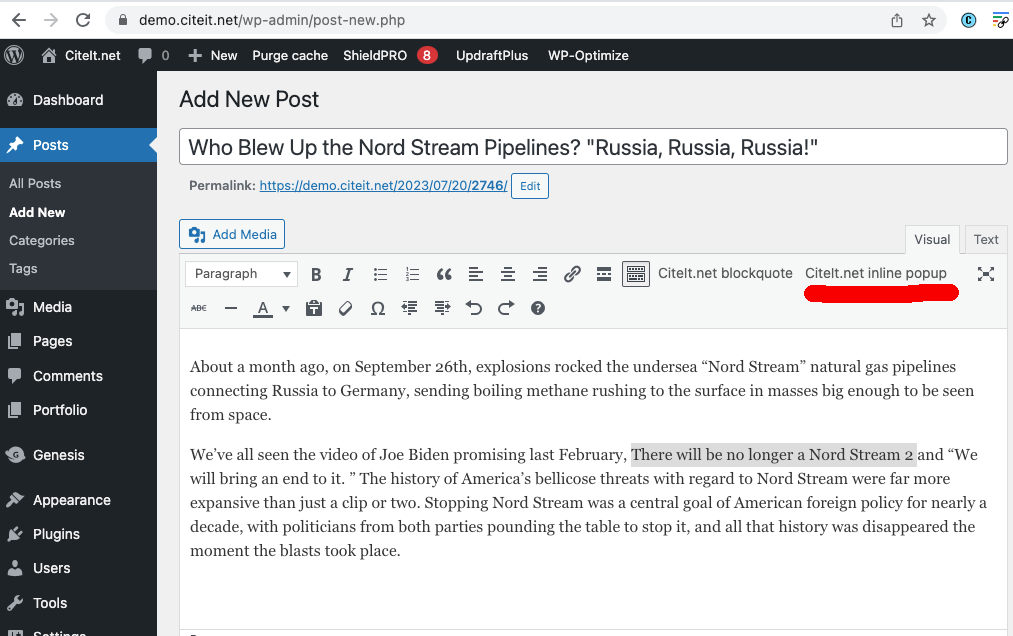Open UpdraftPlus admin bar menu

(x=492, y=56)
